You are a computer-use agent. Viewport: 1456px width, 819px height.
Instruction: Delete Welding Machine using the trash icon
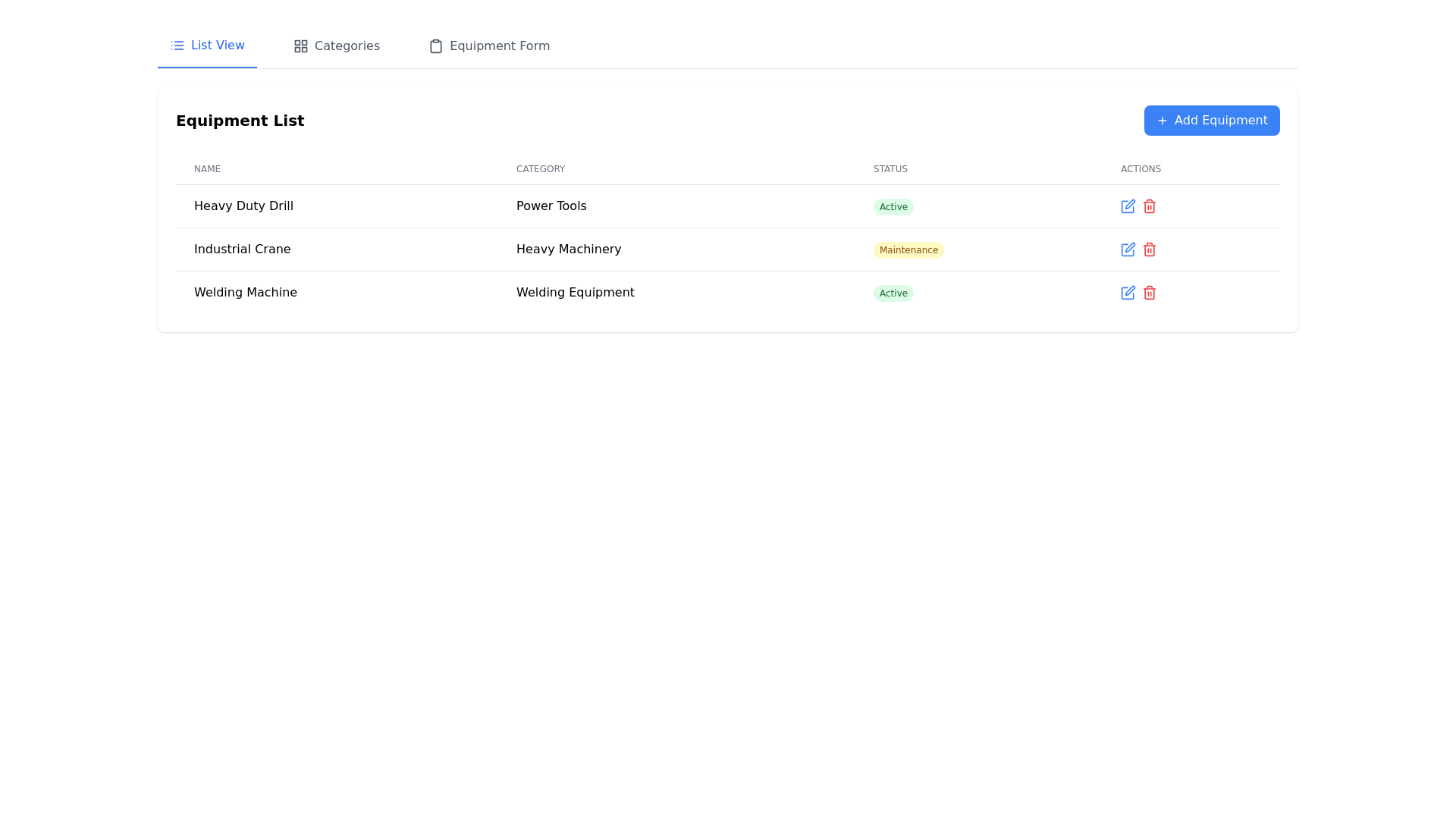[x=1149, y=293]
